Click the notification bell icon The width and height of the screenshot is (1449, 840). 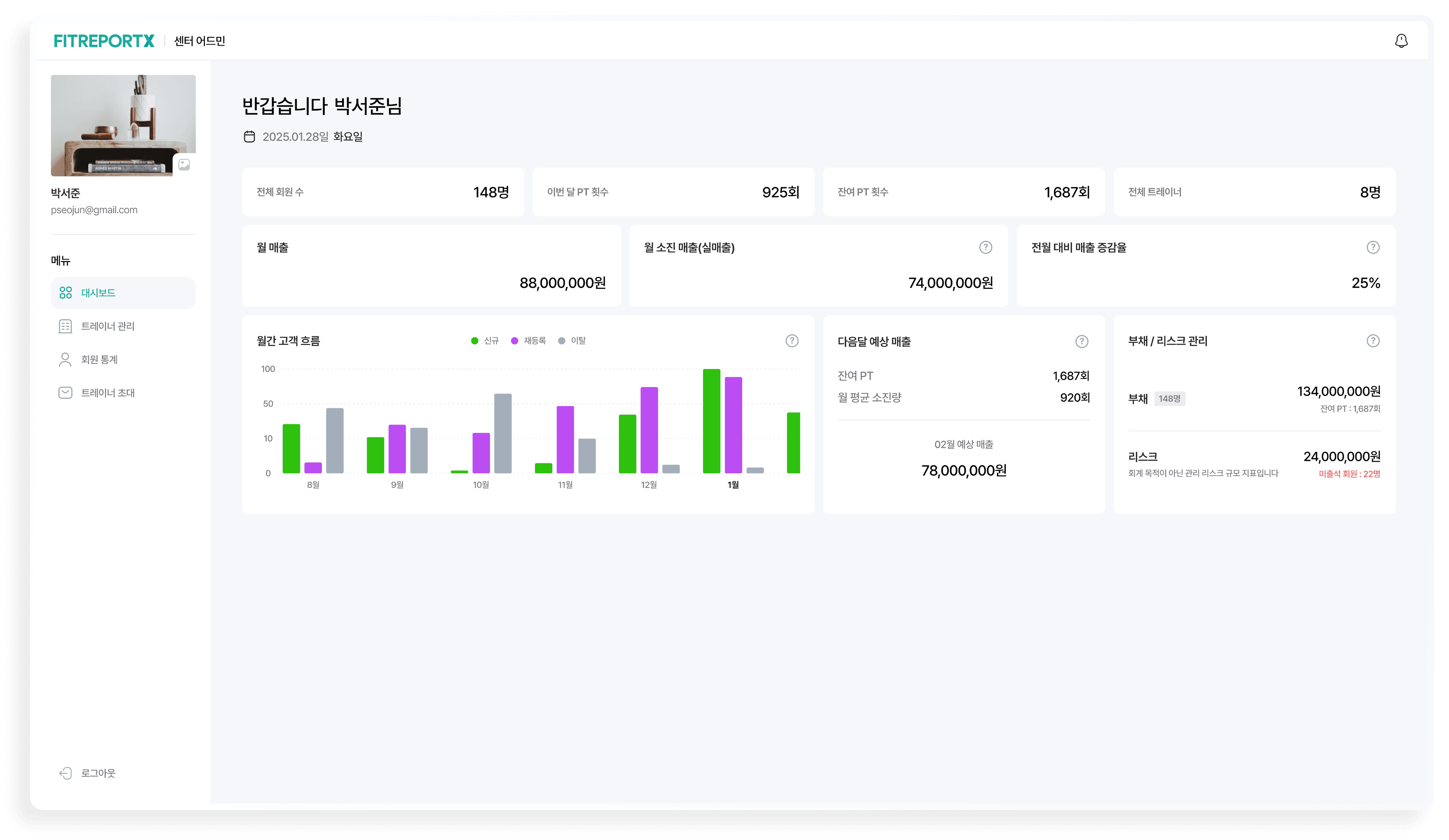pos(1401,41)
